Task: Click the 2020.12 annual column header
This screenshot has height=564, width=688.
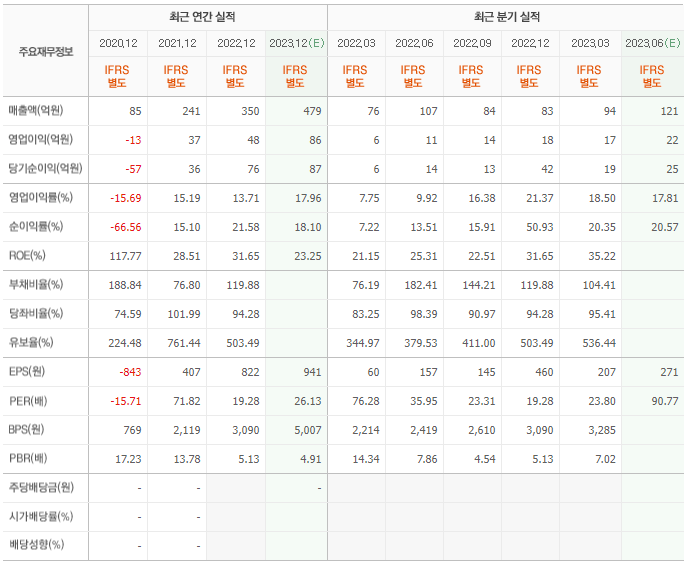Action: pos(118,43)
